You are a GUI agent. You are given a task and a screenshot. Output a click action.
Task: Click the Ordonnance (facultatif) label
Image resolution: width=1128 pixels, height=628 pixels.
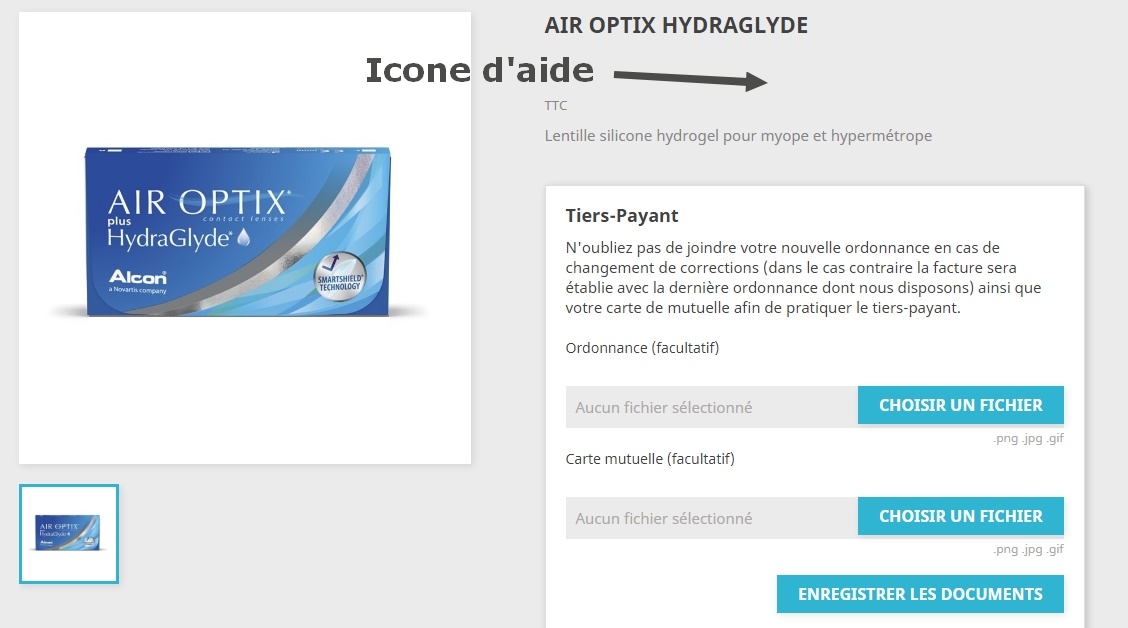(x=642, y=348)
